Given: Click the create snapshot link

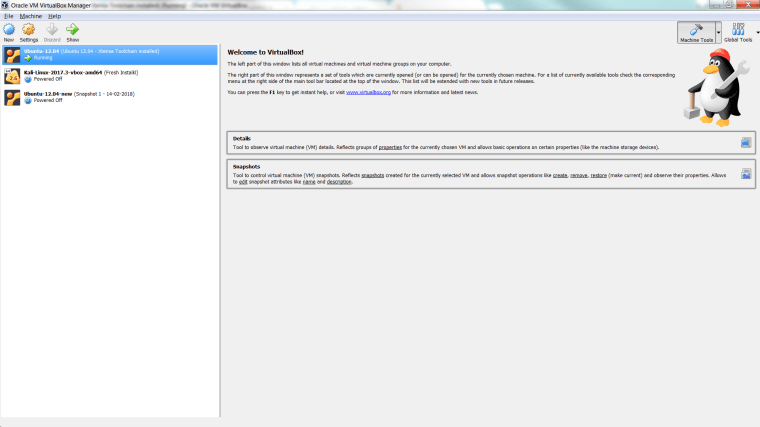Looking at the screenshot, I should coord(560,175).
